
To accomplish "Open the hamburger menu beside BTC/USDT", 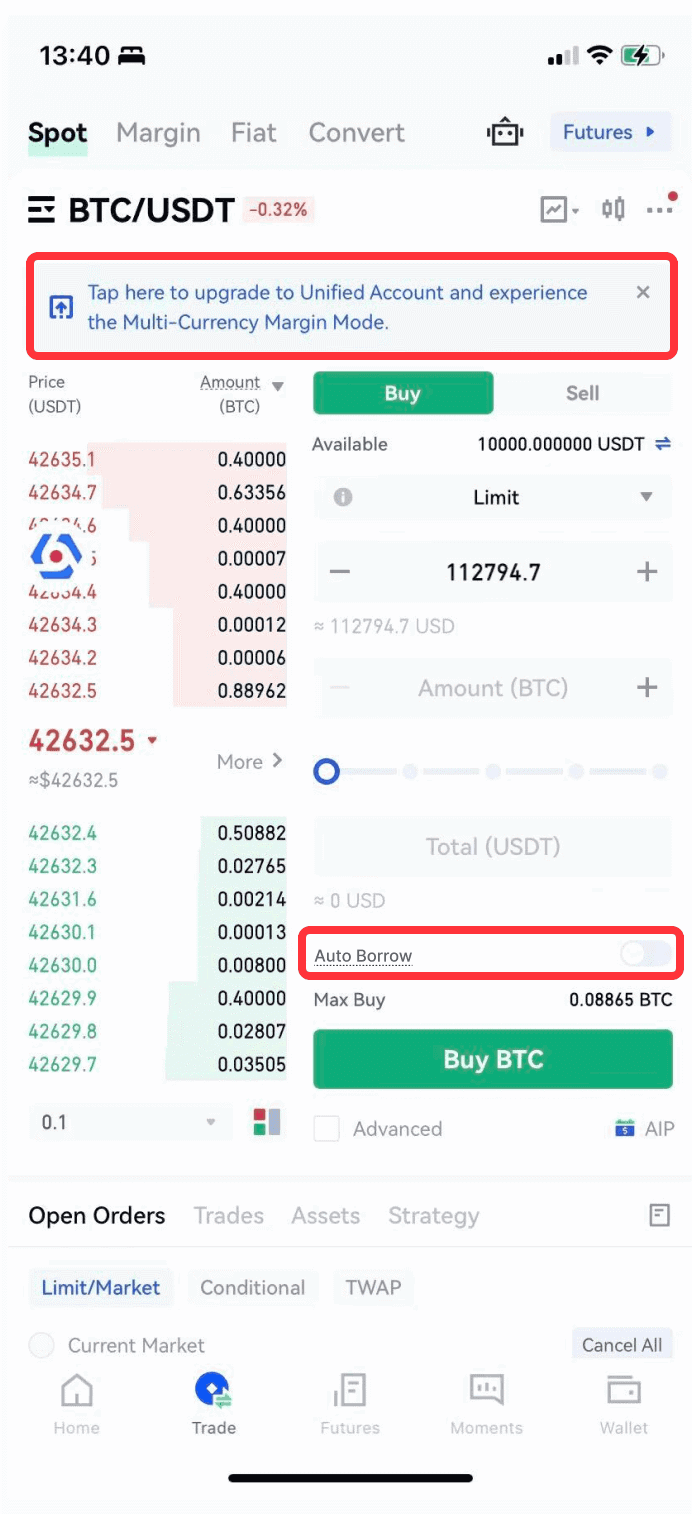I will tap(42, 210).
